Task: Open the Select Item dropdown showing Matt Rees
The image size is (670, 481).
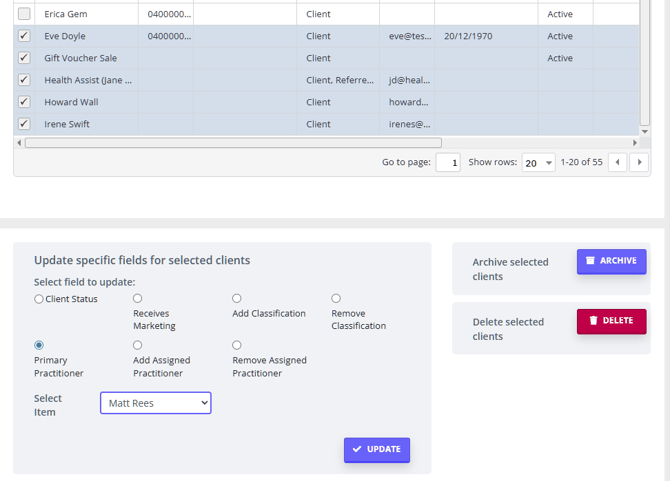Action: point(155,403)
